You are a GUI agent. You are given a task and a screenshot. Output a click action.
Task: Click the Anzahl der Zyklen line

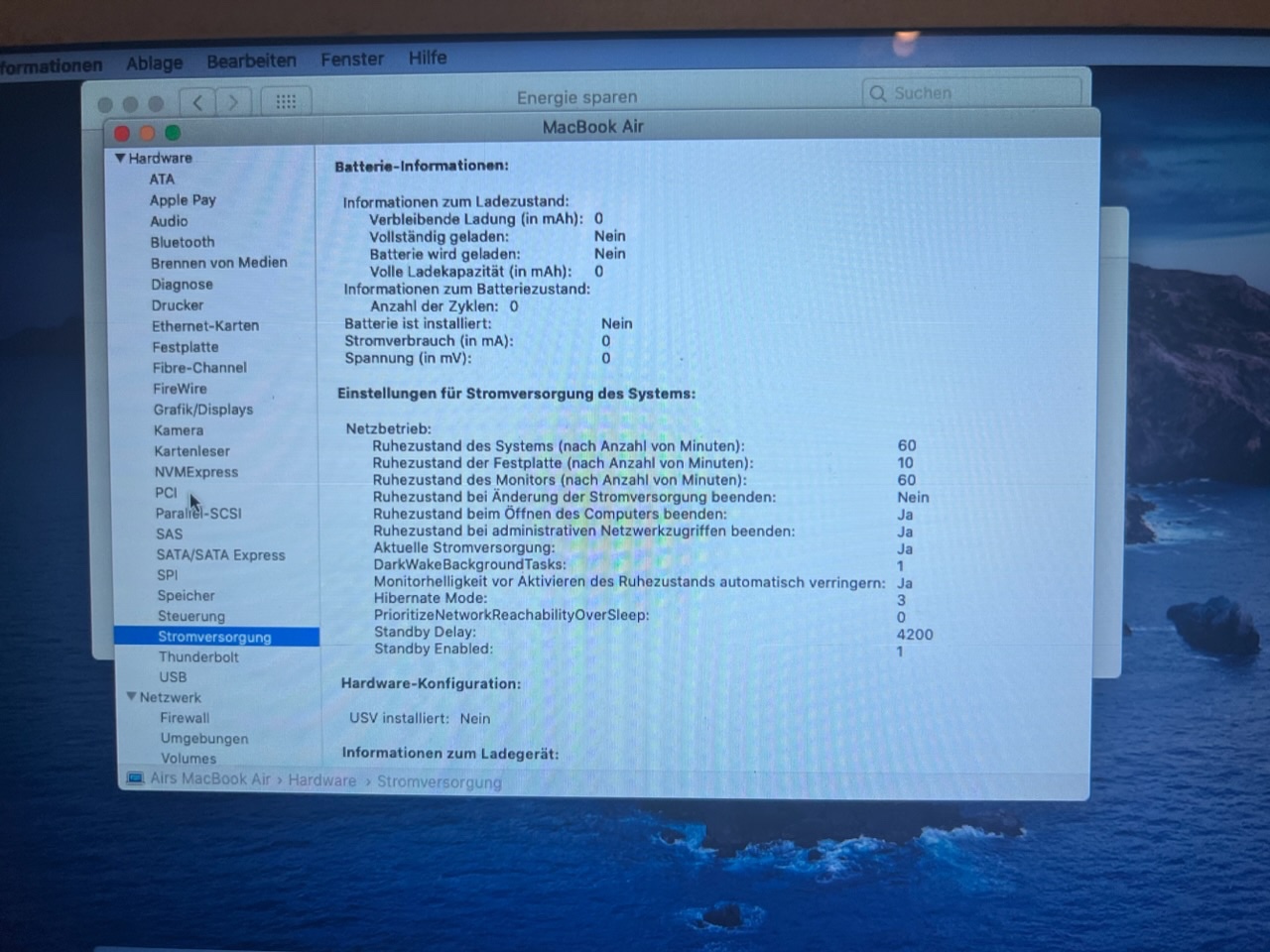click(444, 306)
